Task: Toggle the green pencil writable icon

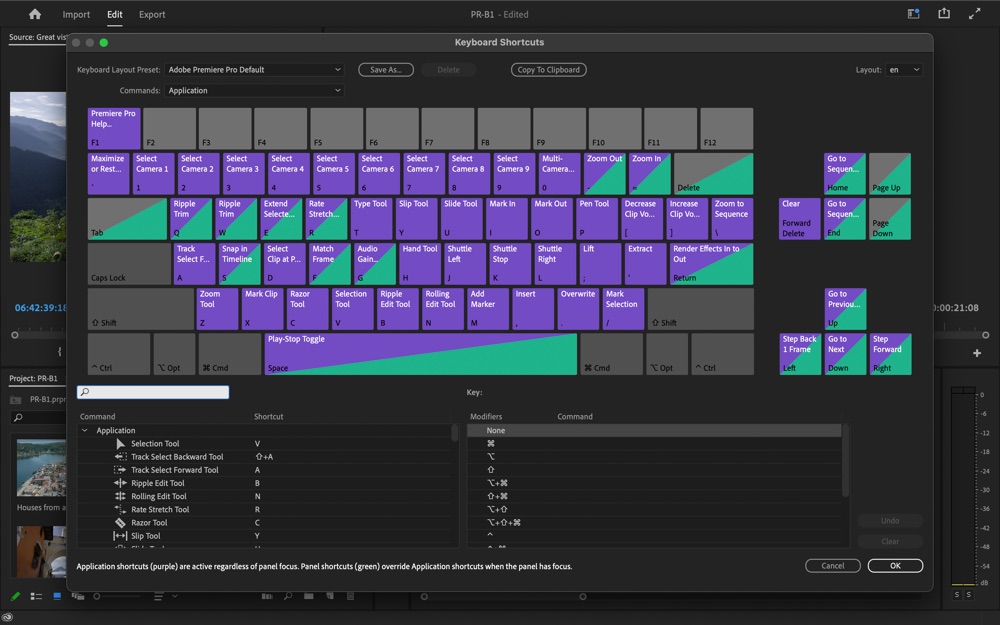Action: coord(15,596)
